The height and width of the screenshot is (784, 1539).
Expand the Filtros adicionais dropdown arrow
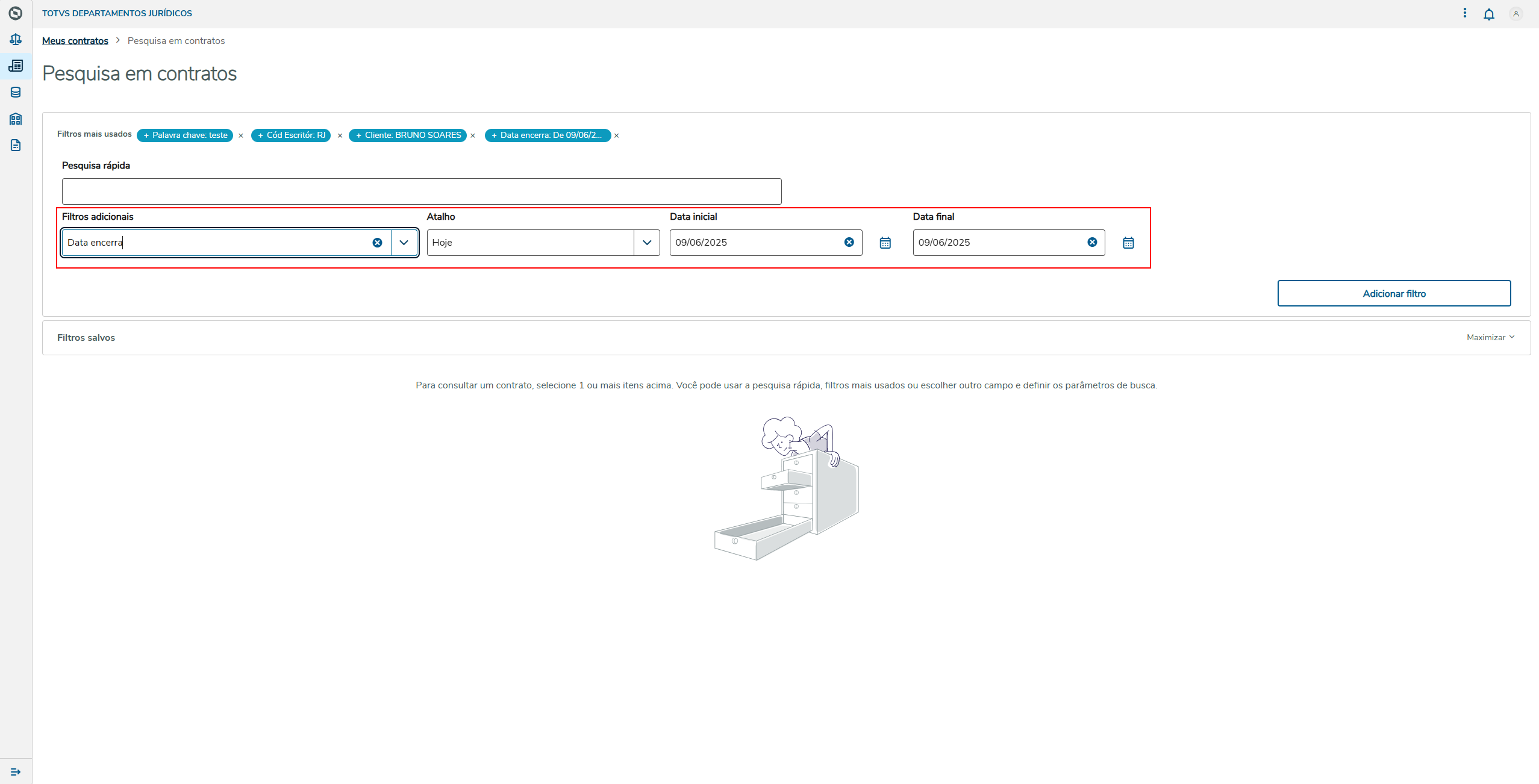click(x=404, y=243)
